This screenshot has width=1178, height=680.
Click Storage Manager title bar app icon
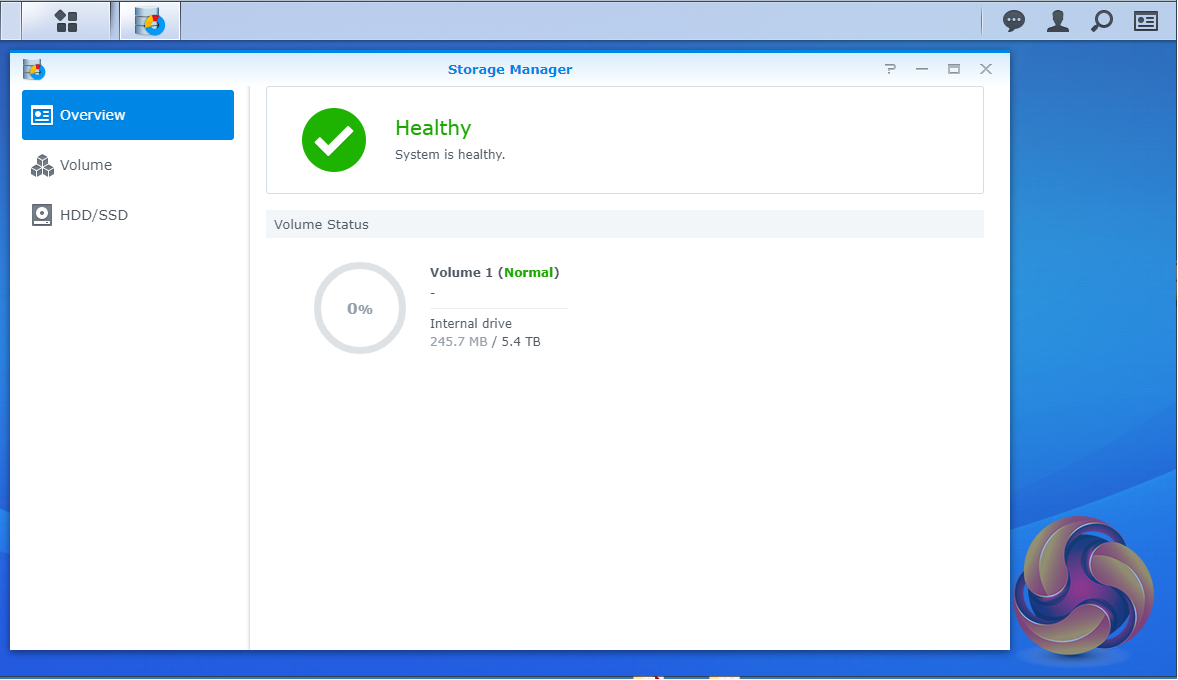click(x=34, y=69)
